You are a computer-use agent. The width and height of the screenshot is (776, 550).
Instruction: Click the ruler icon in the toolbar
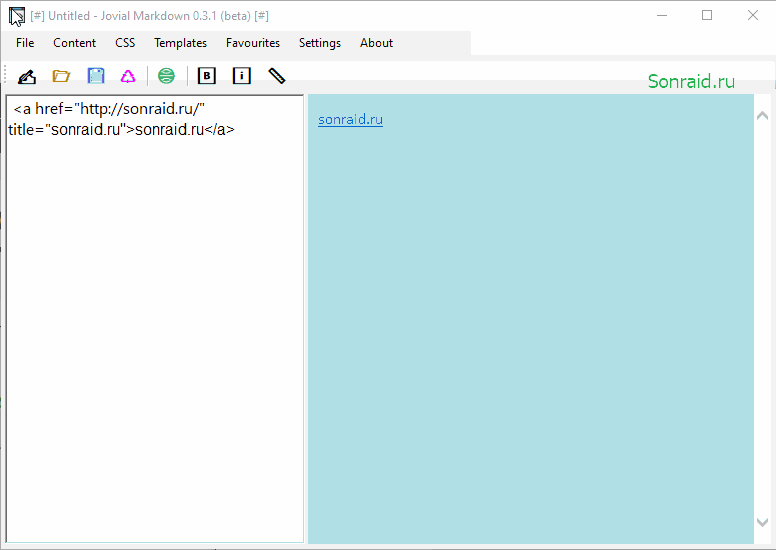(277, 76)
